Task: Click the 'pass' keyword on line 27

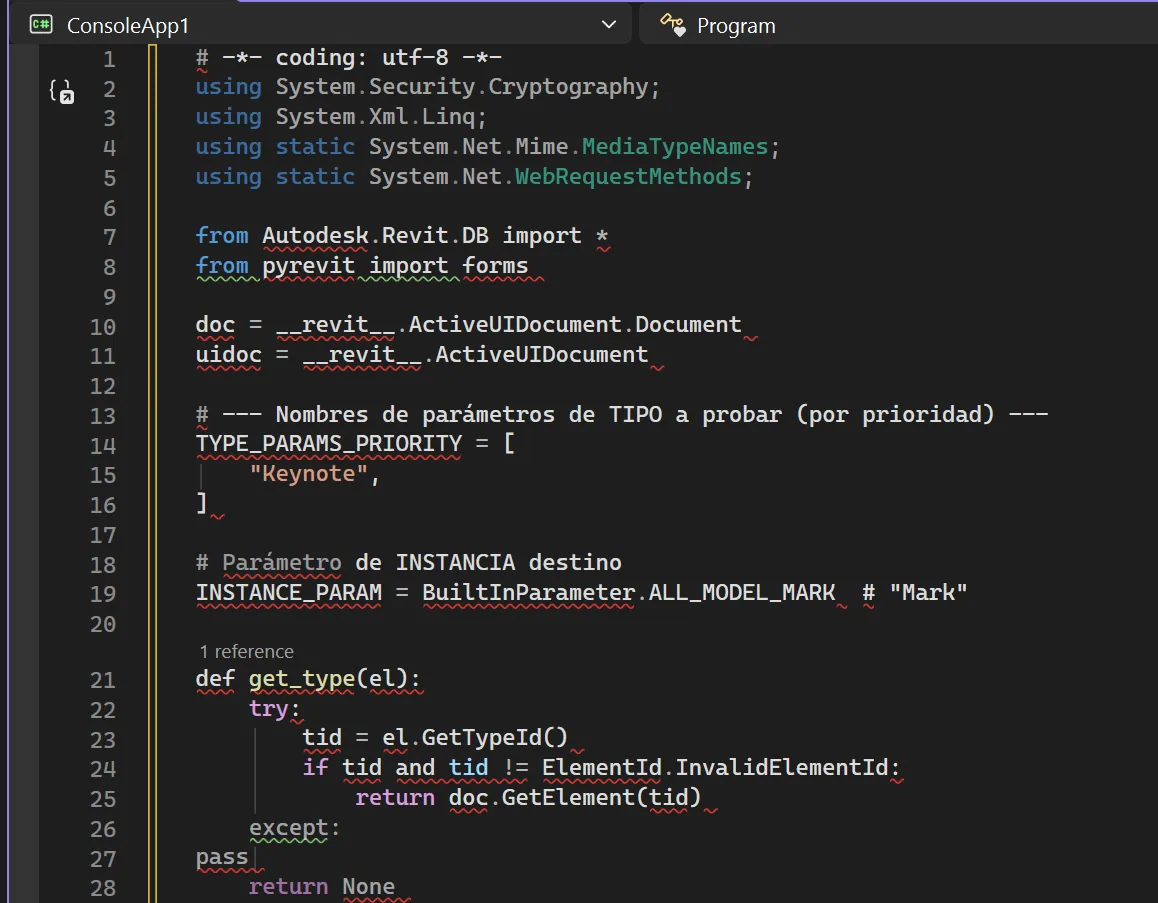Action: (x=222, y=858)
